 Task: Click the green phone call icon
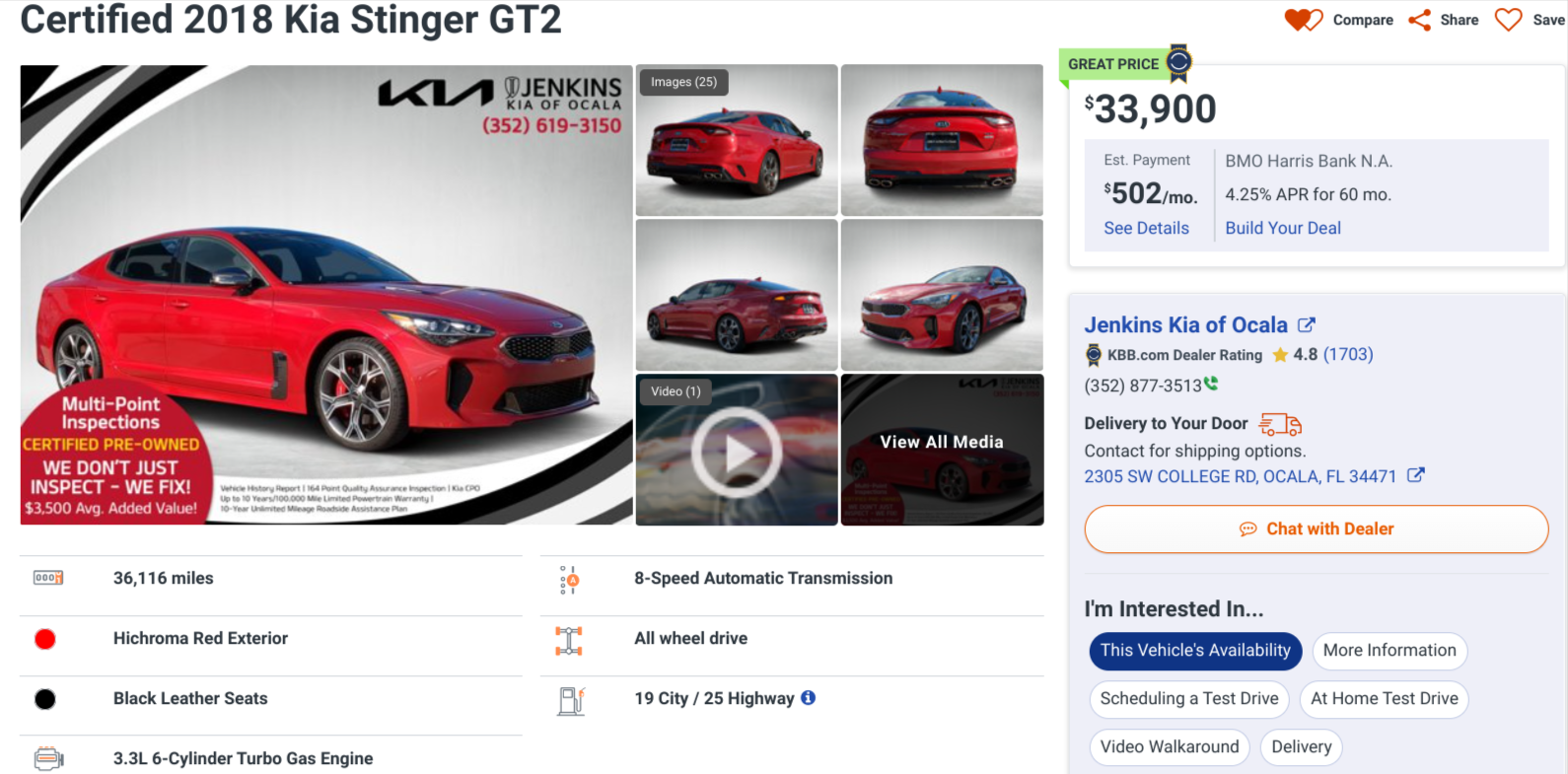1211,384
